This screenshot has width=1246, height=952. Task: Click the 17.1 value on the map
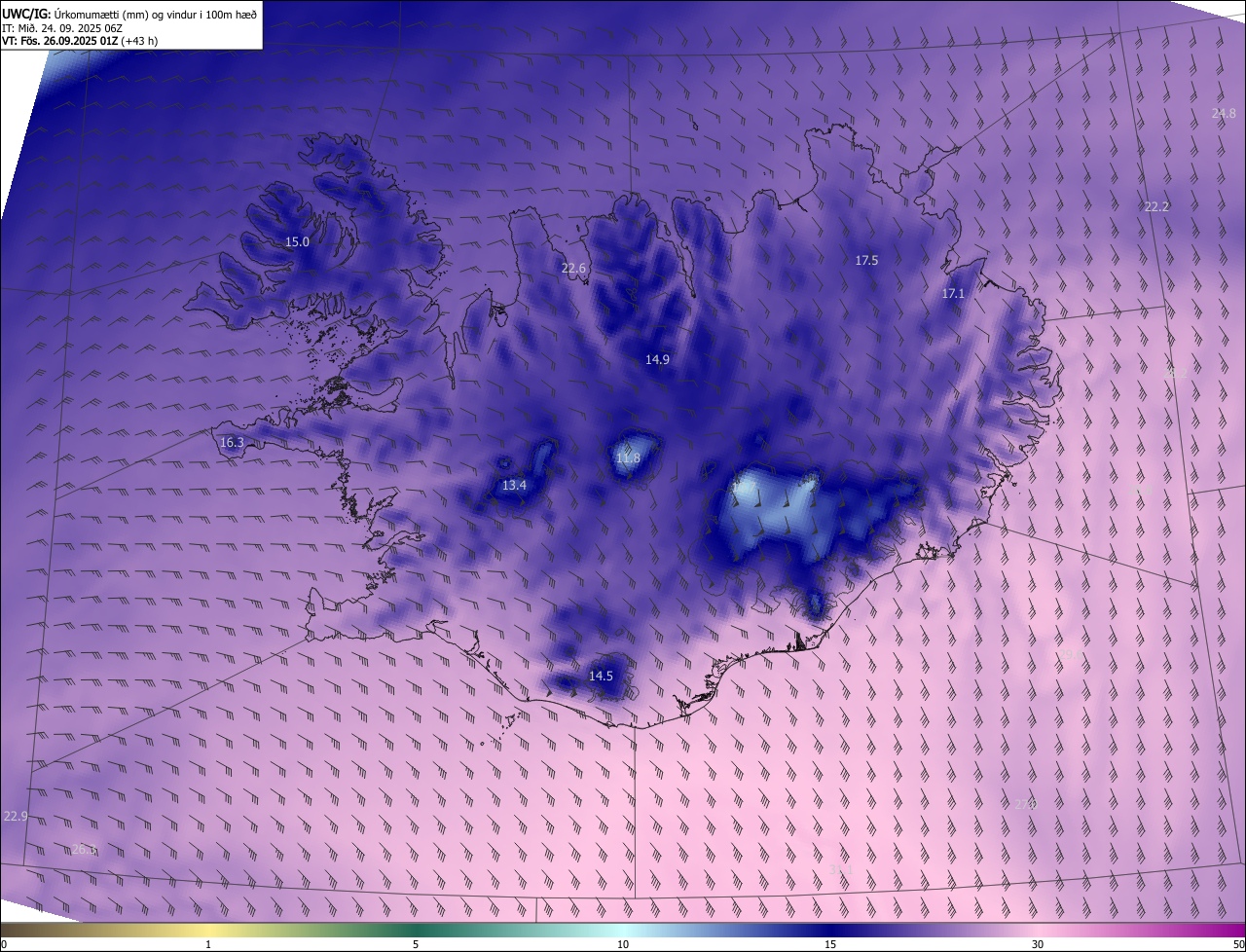953,293
